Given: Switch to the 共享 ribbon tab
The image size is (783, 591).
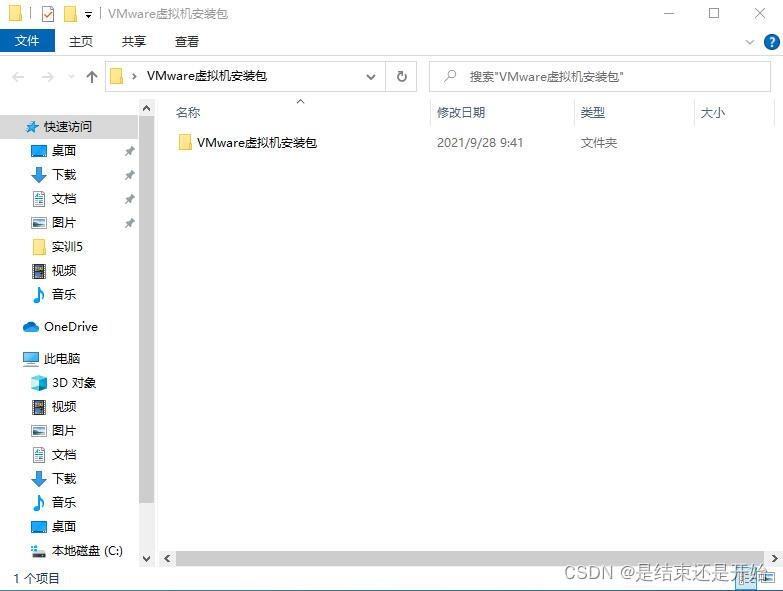Looking at the screenshot, I should click(134, 41).
